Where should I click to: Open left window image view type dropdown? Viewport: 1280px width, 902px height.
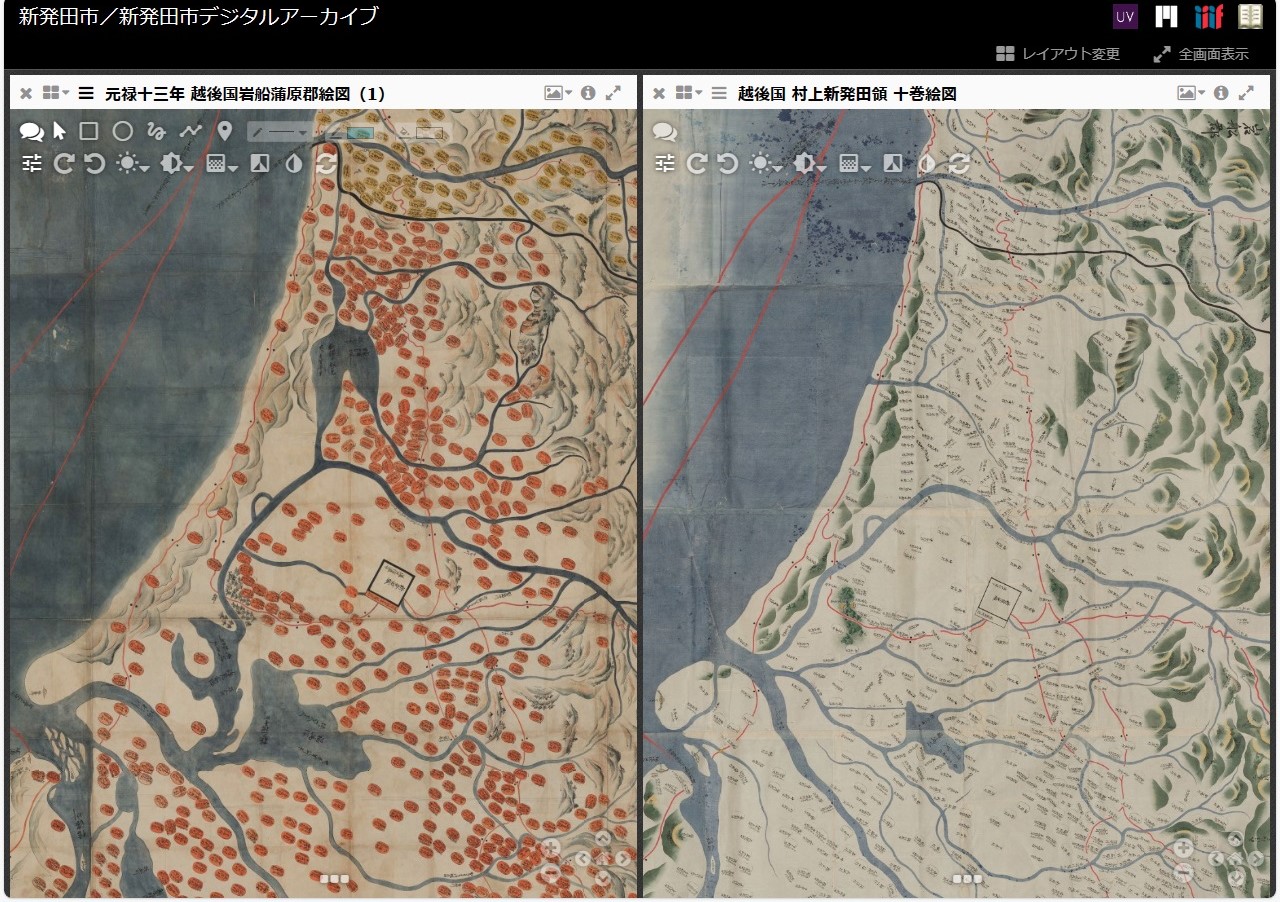558,93
